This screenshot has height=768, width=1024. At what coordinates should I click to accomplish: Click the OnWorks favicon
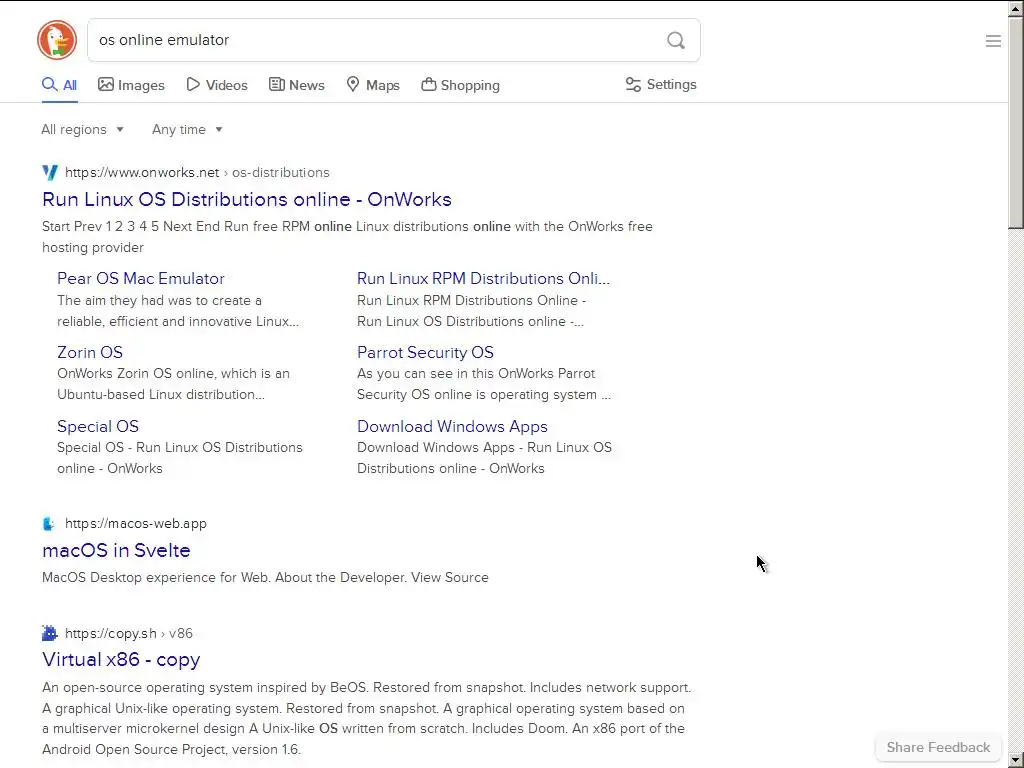(x=50, y=172)
